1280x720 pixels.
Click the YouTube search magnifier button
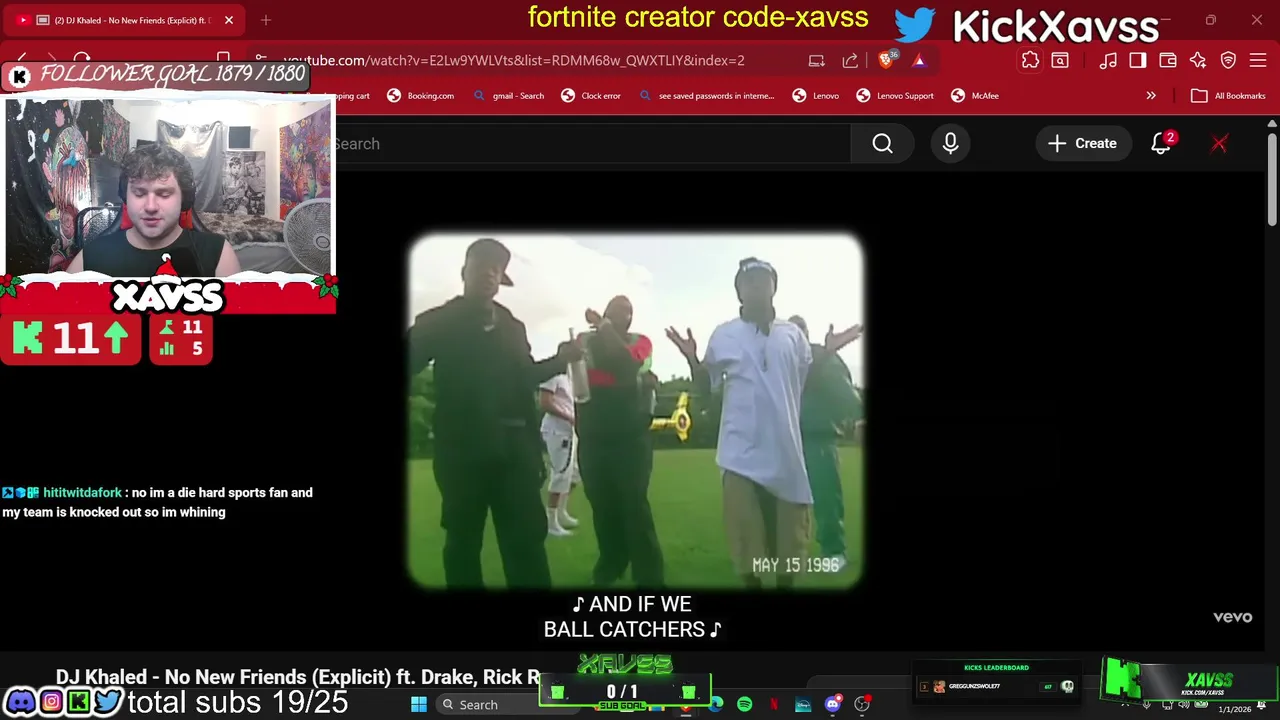[882, 143]
